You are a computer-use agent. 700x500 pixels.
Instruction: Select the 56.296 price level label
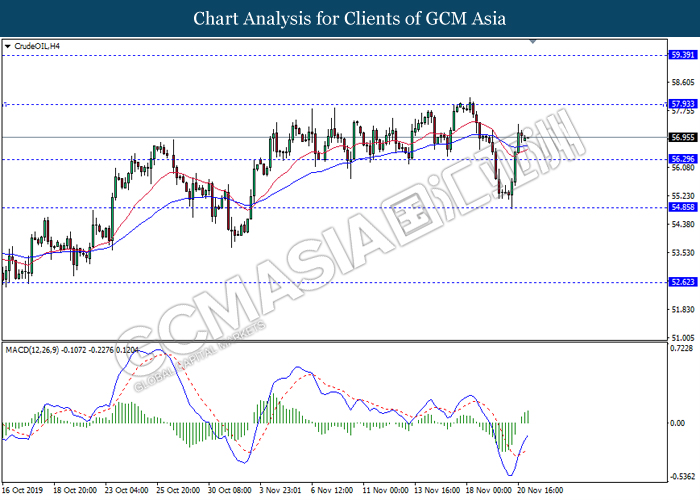(683, 159)
